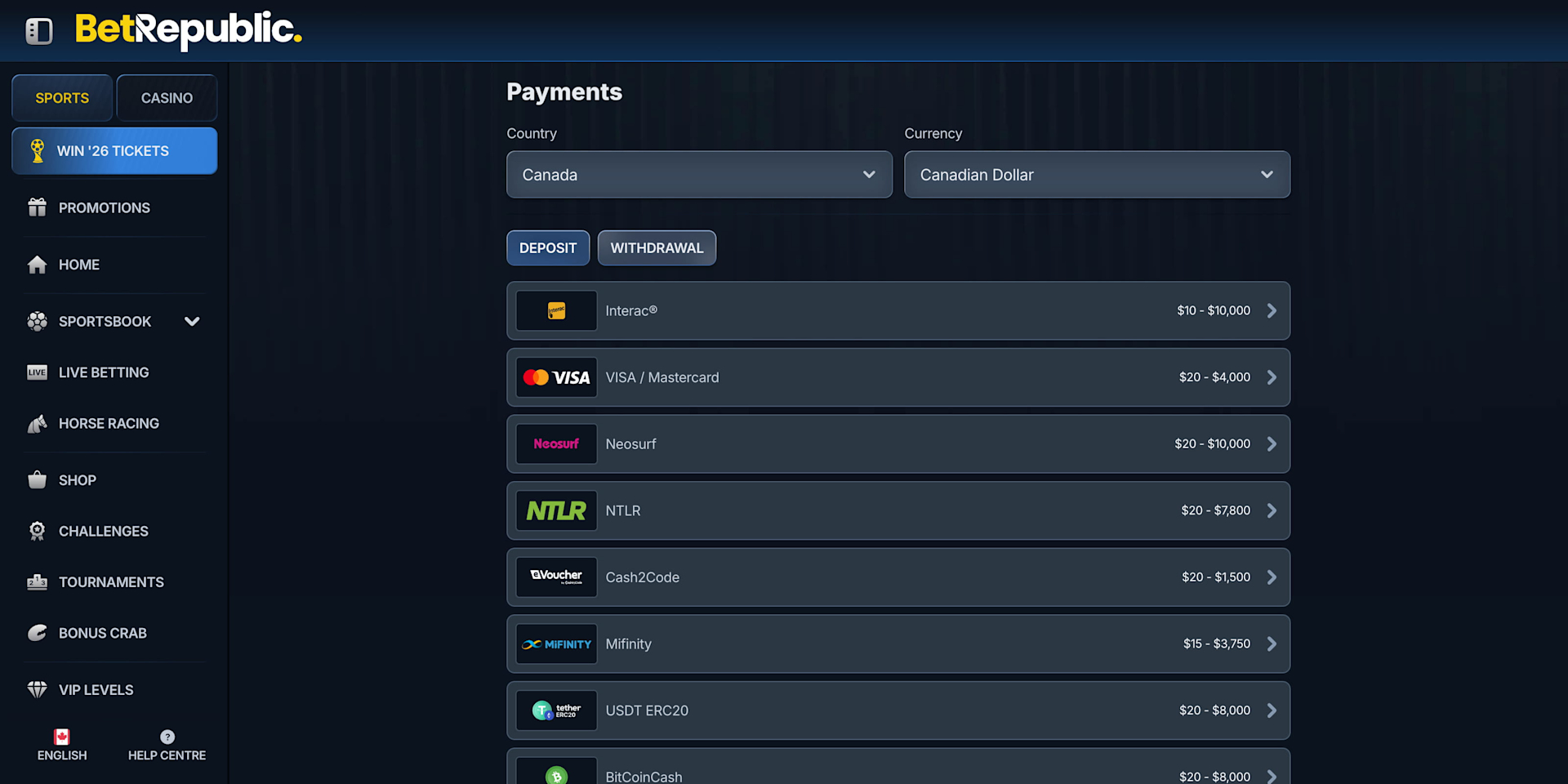Screen dimensions: 1568x784
Task: Open the Country dropdown showing Canada
Action: 699,175
